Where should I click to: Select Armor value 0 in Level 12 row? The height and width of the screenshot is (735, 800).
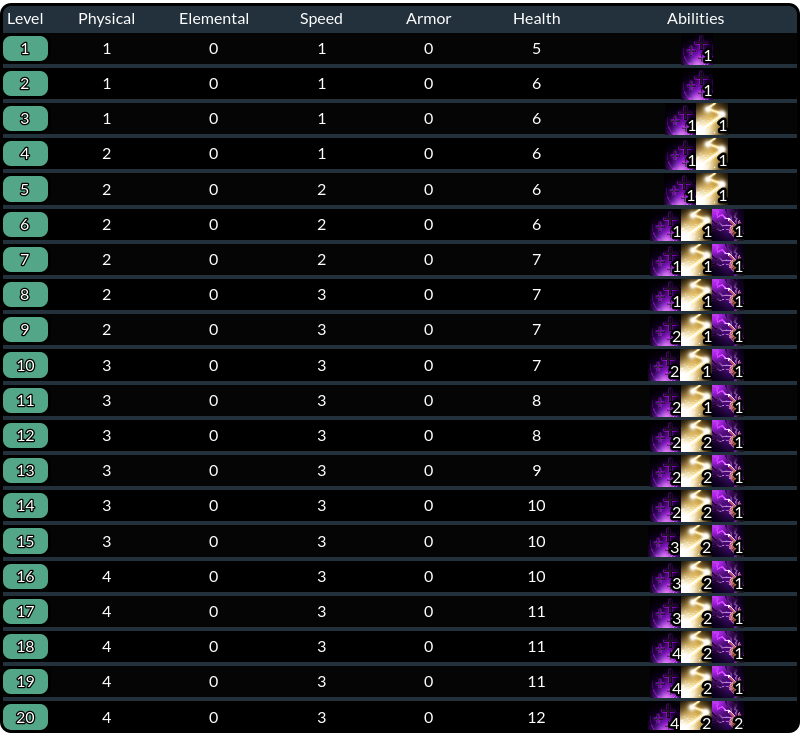(x=429, y=436)
